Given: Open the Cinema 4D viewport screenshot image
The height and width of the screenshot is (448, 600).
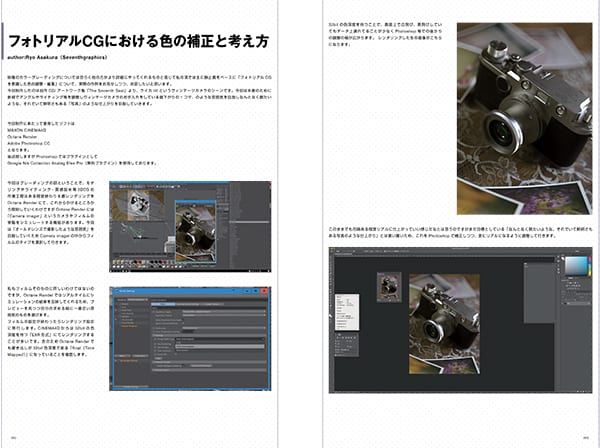Looking at the screenshot, I should click(190, 226).
